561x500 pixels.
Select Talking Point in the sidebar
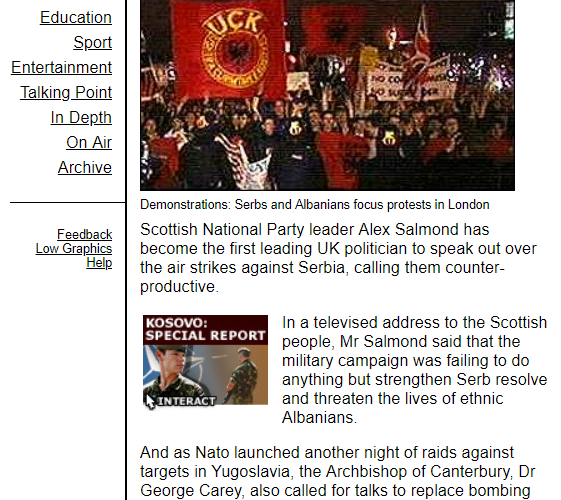[x=66, y=93]
